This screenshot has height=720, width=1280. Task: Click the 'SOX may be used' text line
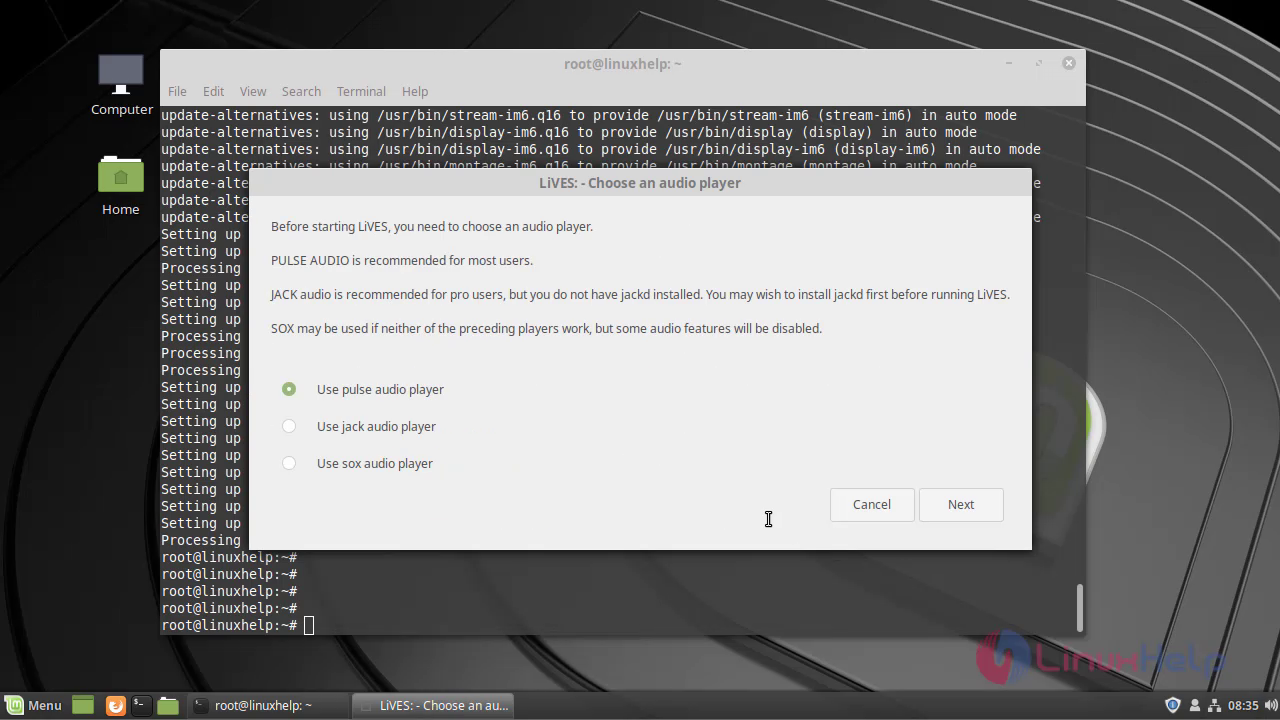coord(546,328)
